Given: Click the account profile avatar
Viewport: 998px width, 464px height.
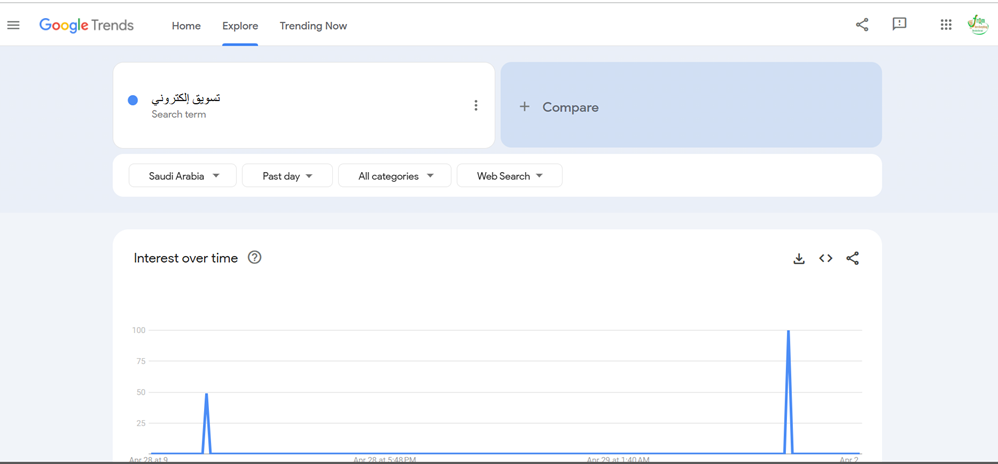Looking at the screenshot, I should [977, 25].
